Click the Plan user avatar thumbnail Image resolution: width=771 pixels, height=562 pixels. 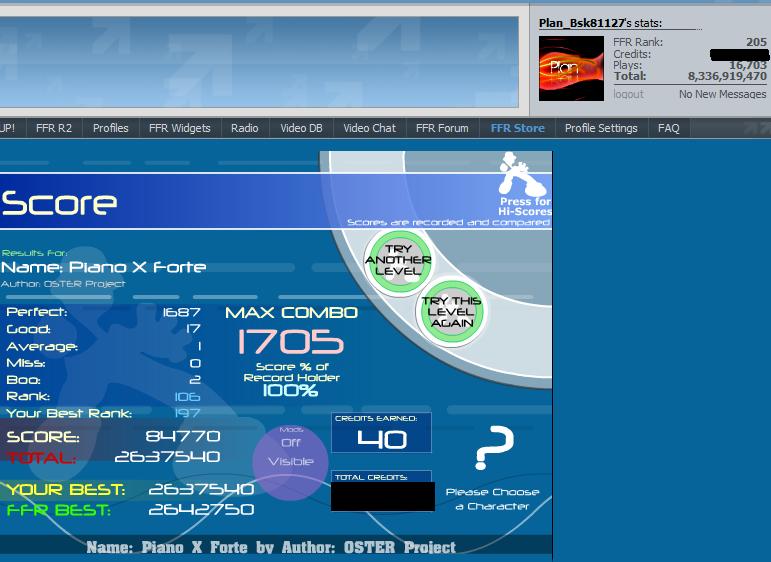pos(571,68)
